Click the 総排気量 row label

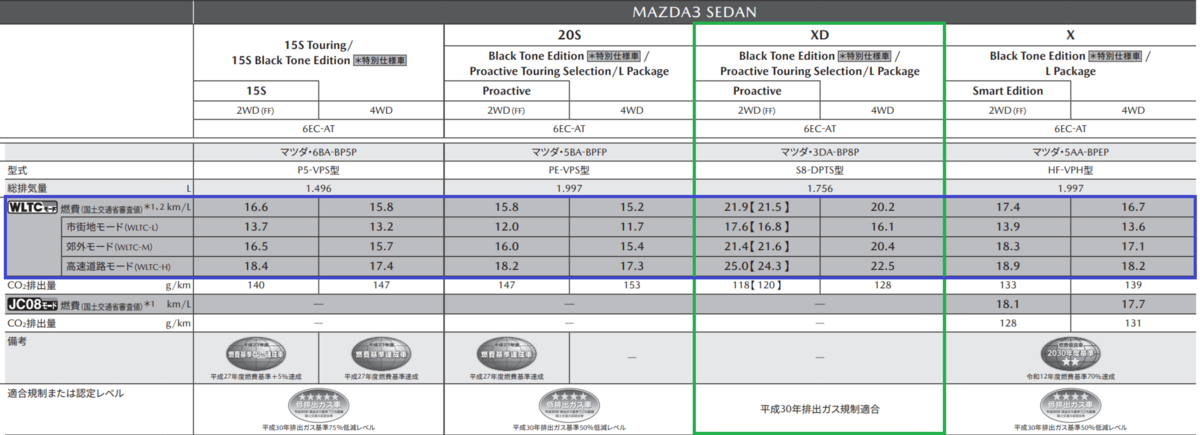pos(27,188)
